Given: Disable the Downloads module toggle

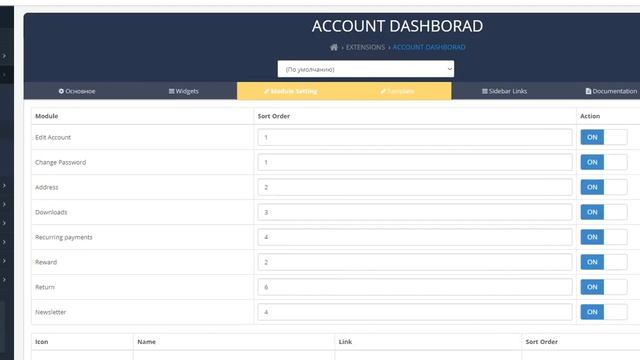Looking at the screenshot, I should (604, 212).
